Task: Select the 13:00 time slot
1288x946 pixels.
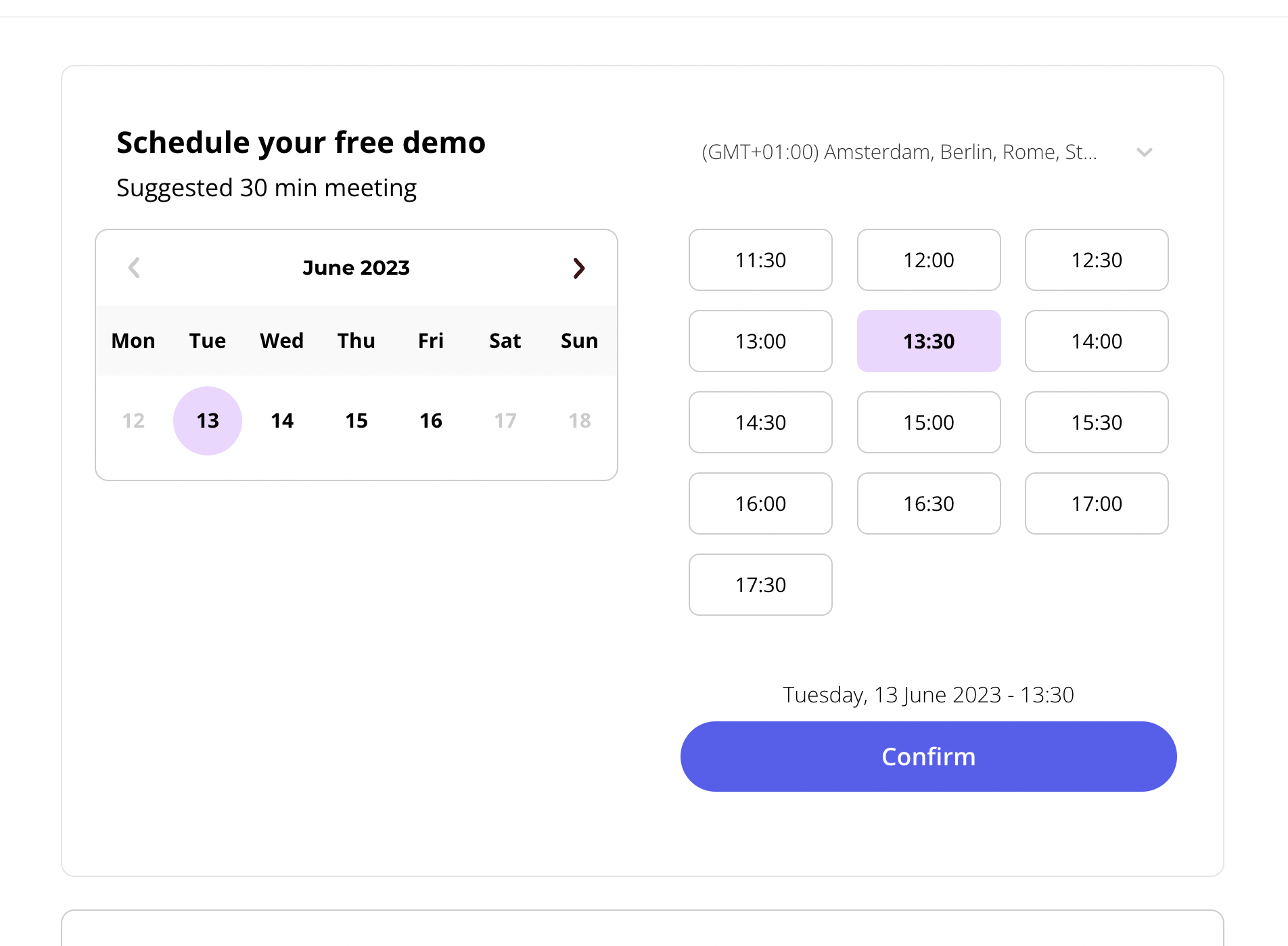Action: point(760,341)
